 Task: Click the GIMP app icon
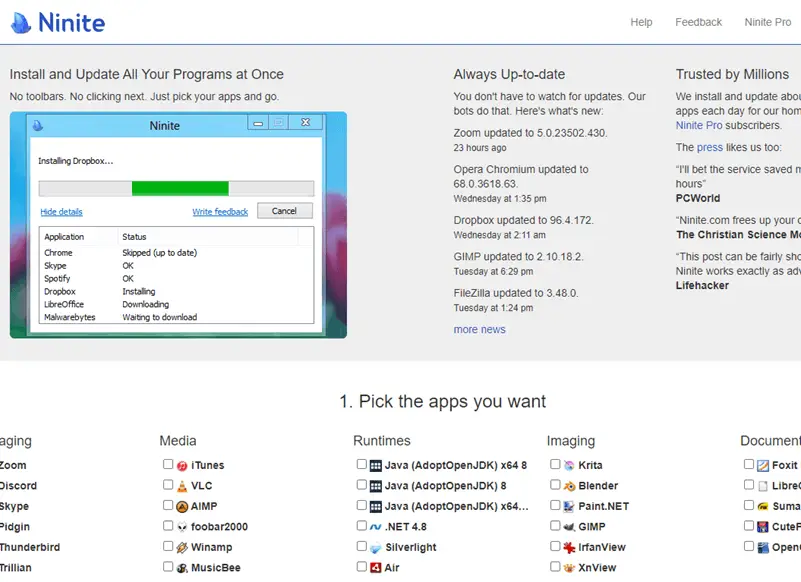click(x=569, y=527)
